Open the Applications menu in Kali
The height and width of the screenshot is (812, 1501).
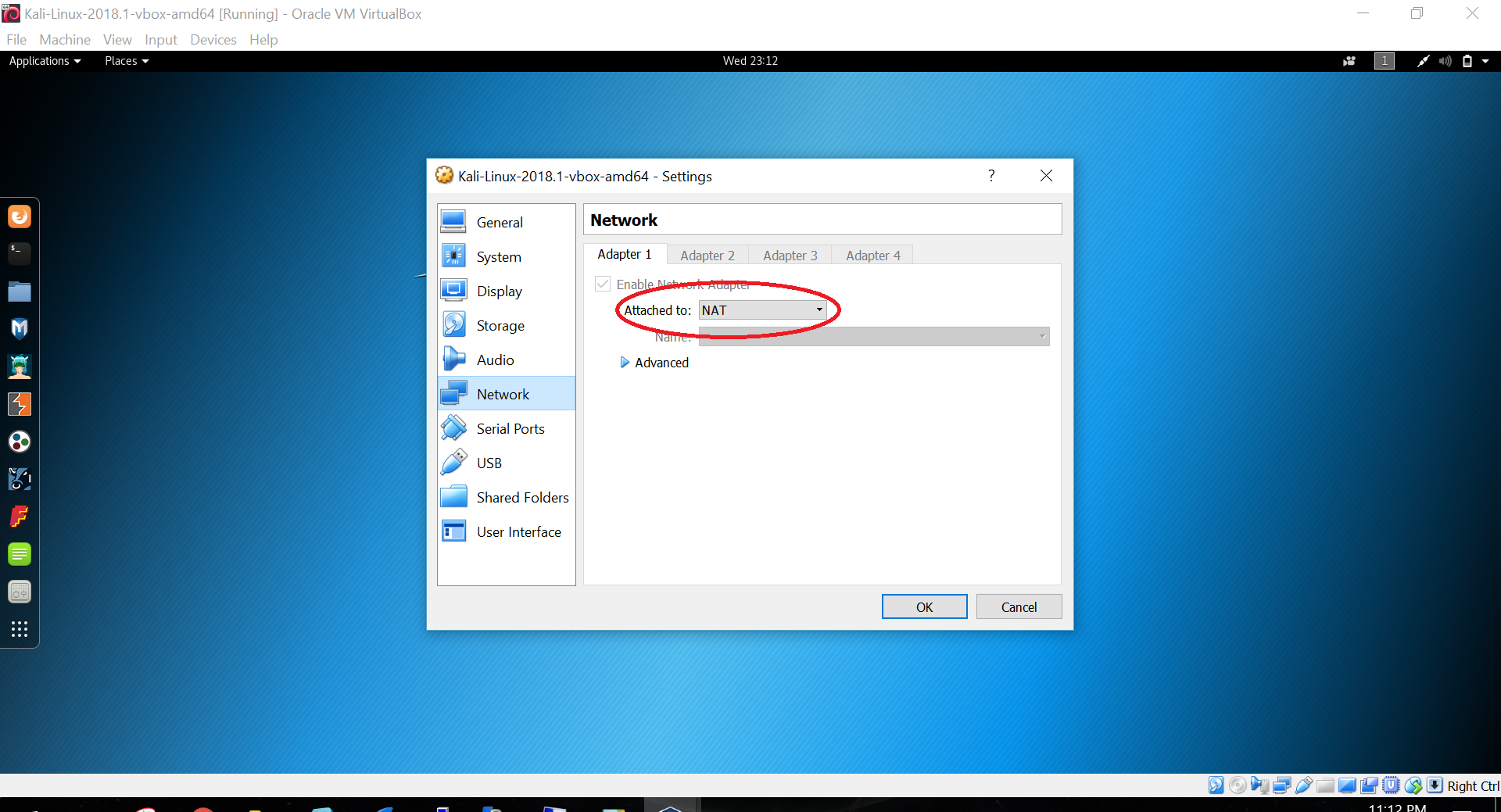pos(45,61)
